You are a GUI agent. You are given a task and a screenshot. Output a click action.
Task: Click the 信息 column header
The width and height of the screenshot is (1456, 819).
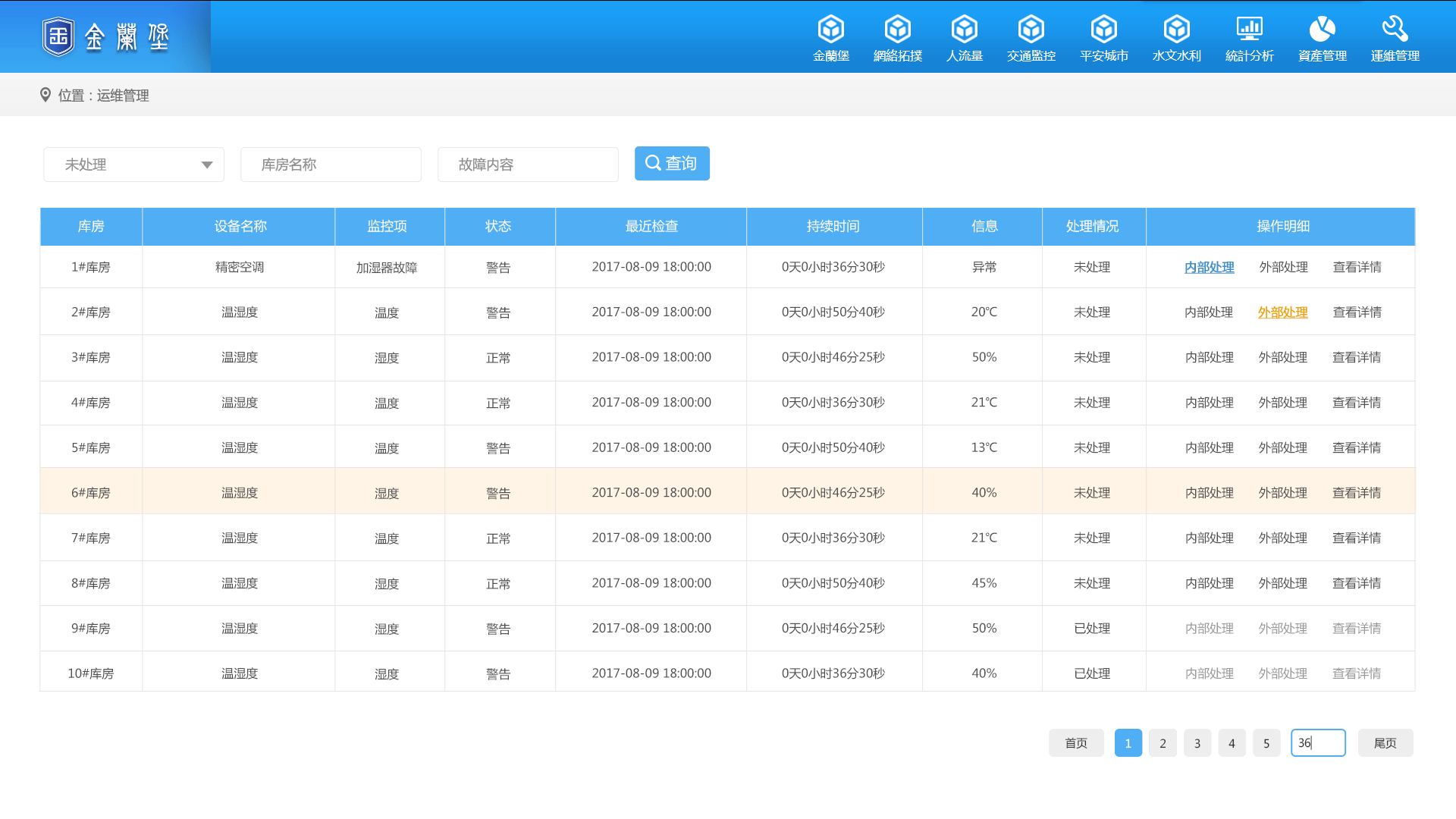[x=984, y=226]
